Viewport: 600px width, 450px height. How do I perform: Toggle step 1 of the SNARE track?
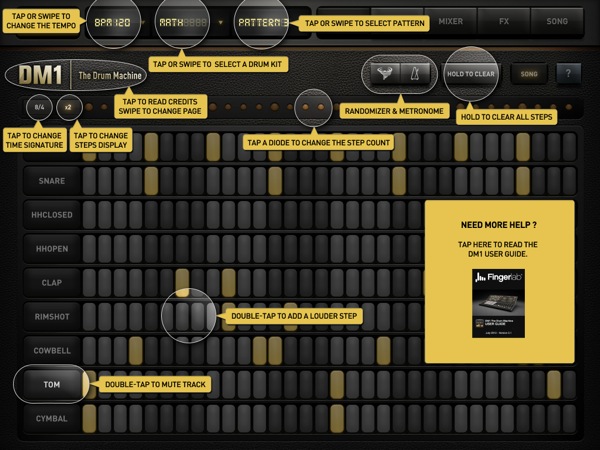click(89, 181)
